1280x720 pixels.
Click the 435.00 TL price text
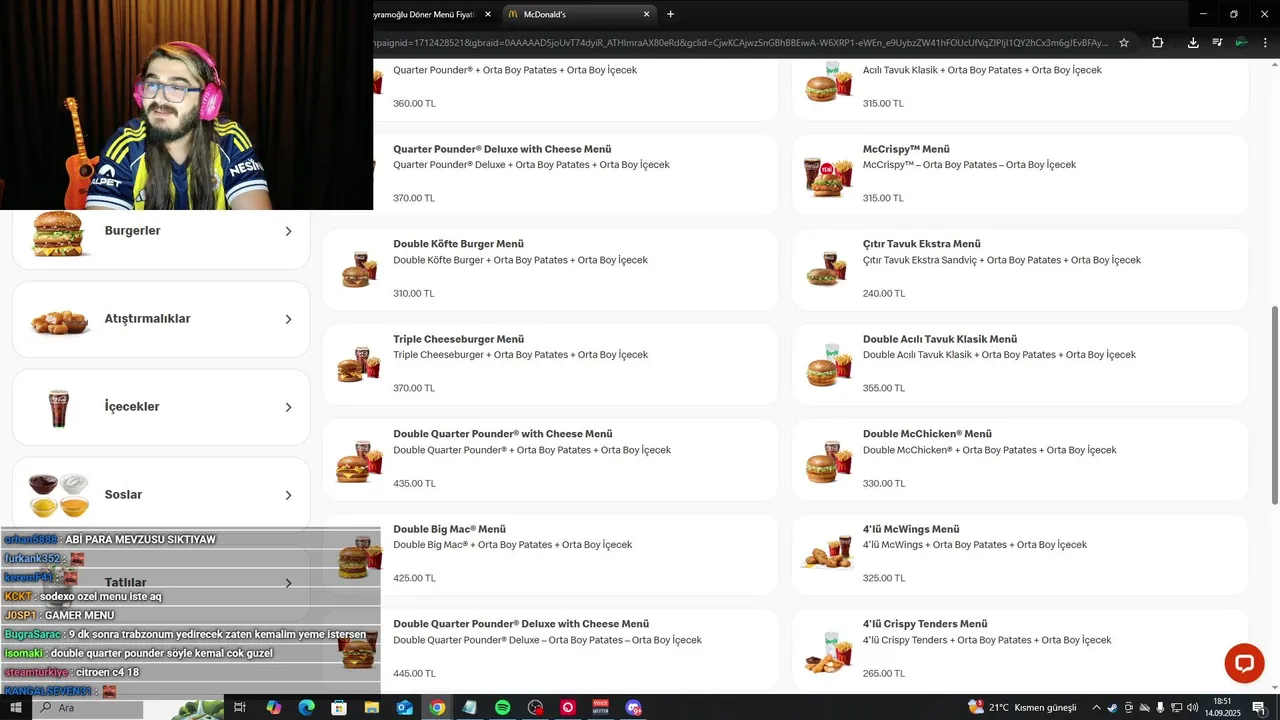(x=414, y=483)
